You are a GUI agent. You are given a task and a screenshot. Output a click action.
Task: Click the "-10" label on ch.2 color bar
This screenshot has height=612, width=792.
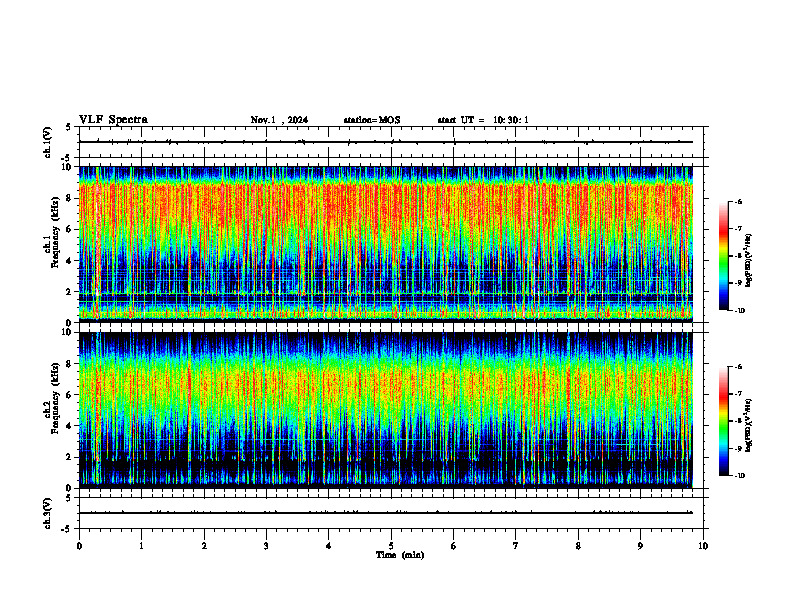[739, 476]
